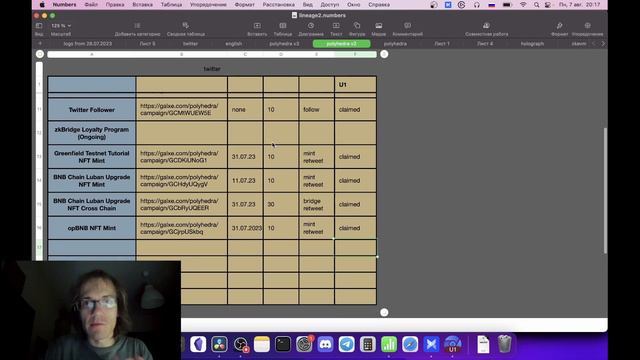This screenshot has height=360, width=640.
Task: Open the Таблица menu
Action: point(171,4)
